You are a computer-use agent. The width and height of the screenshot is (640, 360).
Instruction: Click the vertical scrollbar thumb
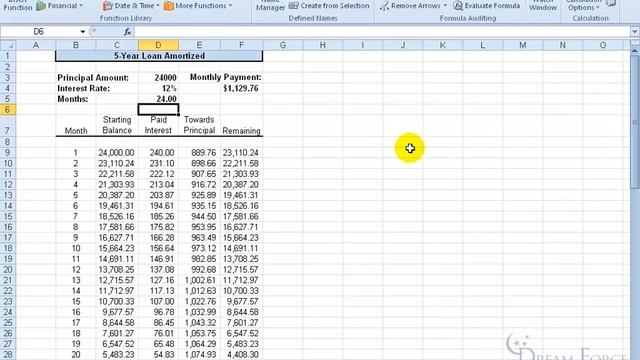635,122
